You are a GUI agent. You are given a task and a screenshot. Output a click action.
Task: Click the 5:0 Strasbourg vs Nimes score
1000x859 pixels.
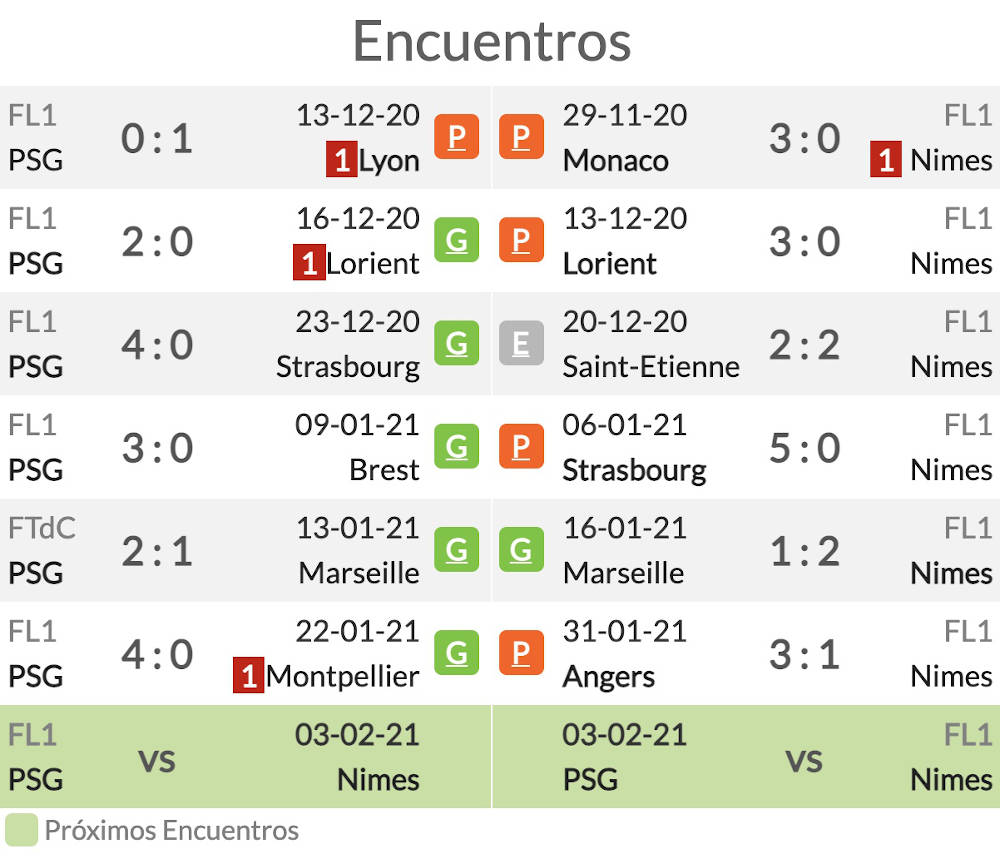(x=804, y=448)
